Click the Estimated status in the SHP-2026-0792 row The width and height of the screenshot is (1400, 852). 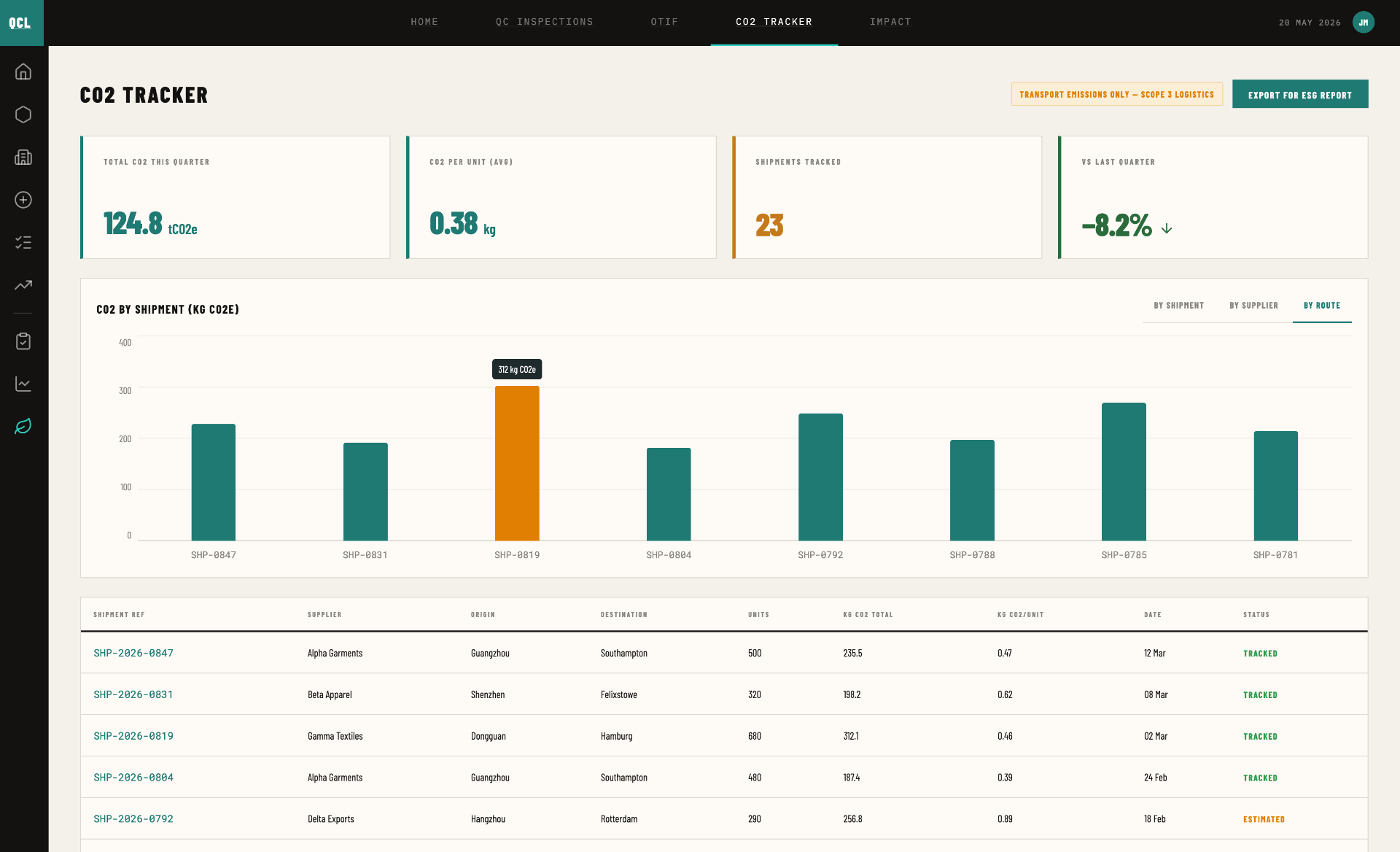[1264, 819]
